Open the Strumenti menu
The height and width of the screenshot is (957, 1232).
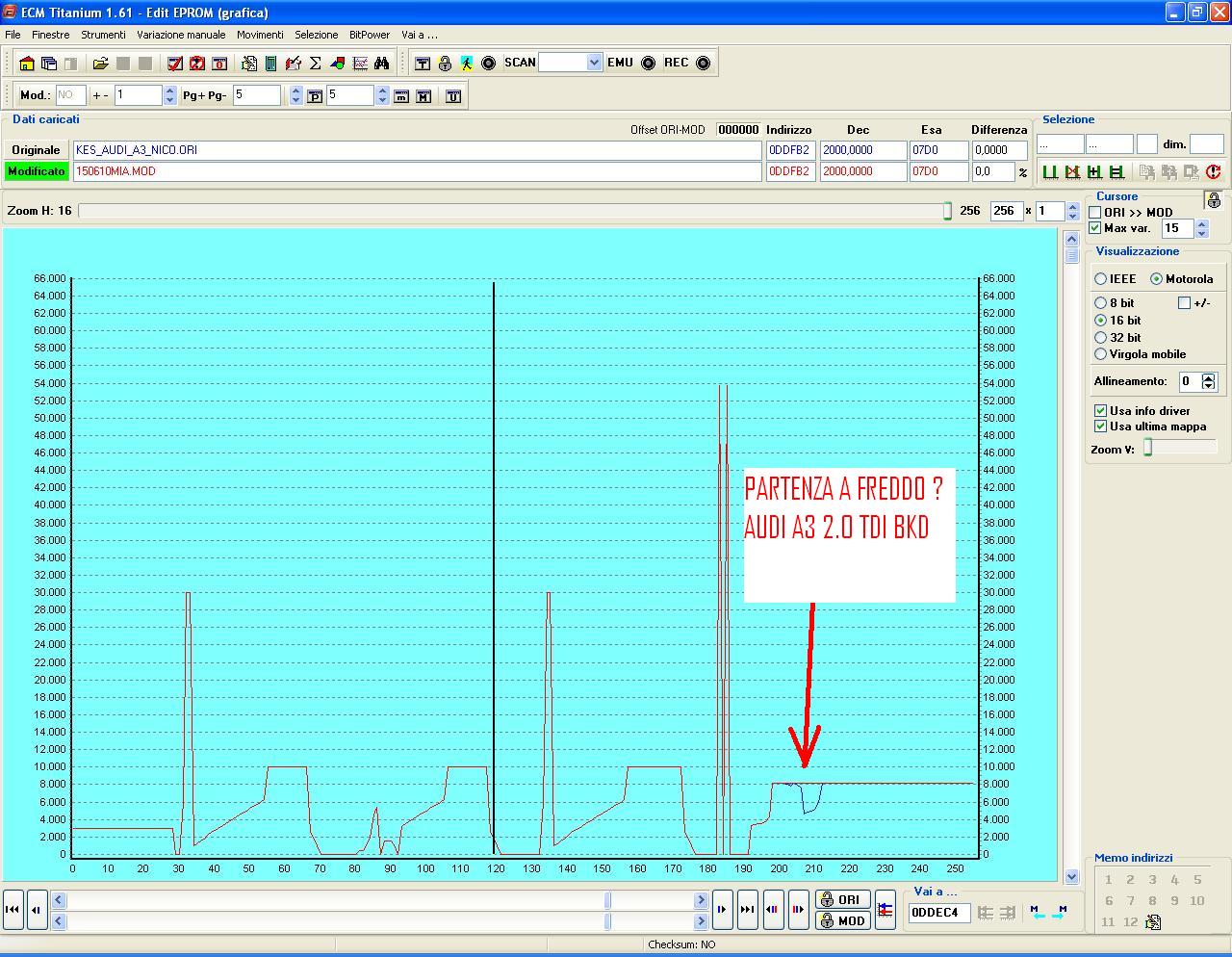click(103, 35)
